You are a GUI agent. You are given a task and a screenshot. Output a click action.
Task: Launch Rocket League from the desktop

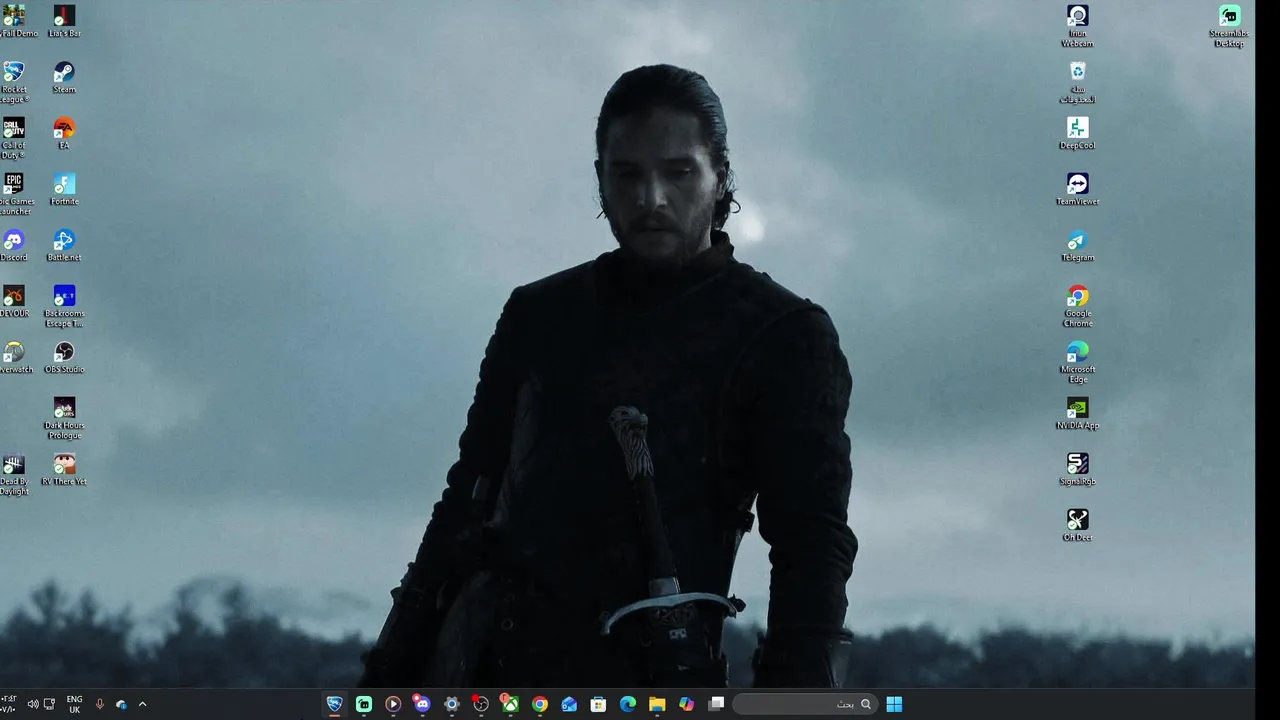(x=13, y=82)
